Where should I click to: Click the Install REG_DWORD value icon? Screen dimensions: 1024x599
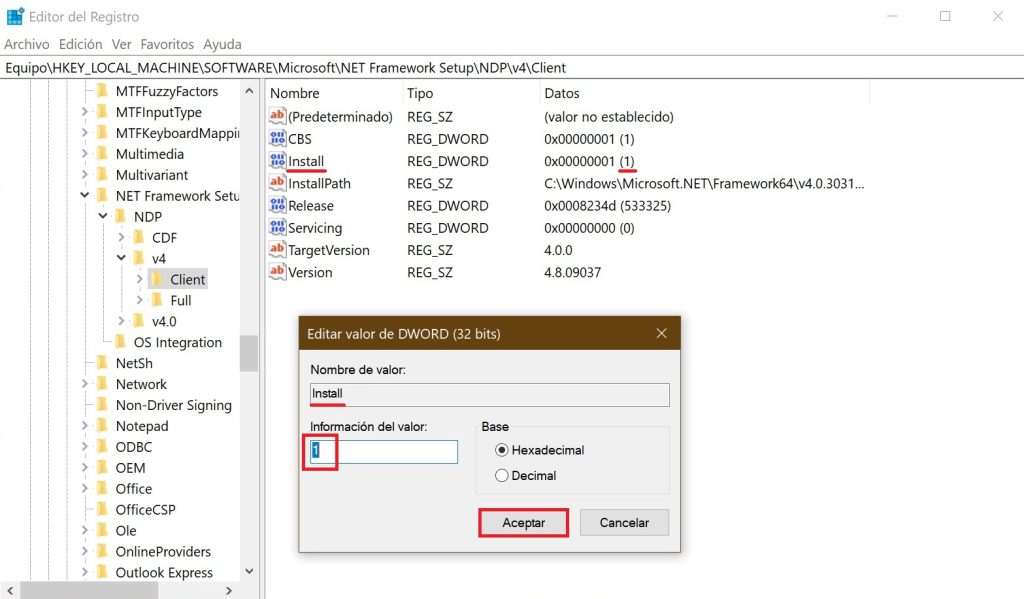[277, 161]
